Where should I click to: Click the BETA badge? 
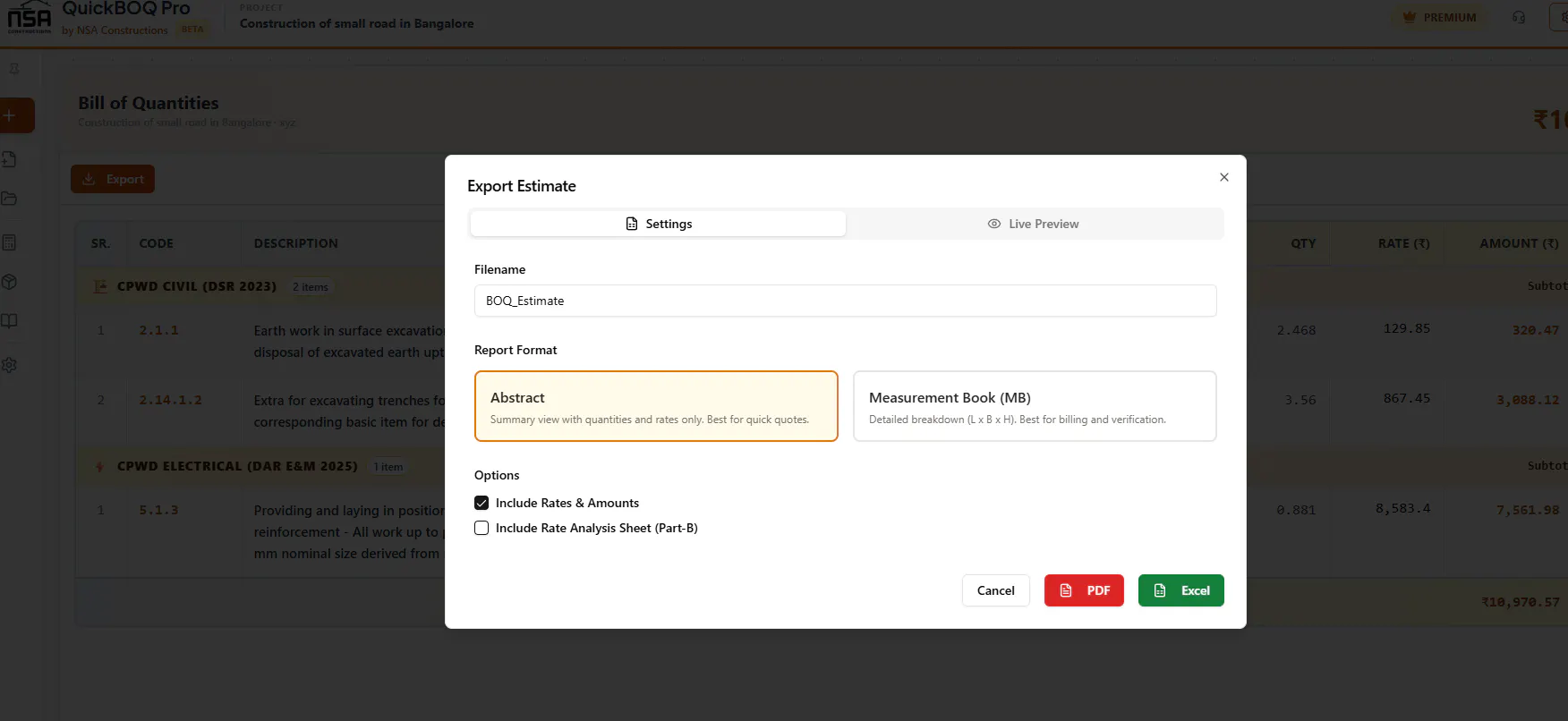(192, 30)
